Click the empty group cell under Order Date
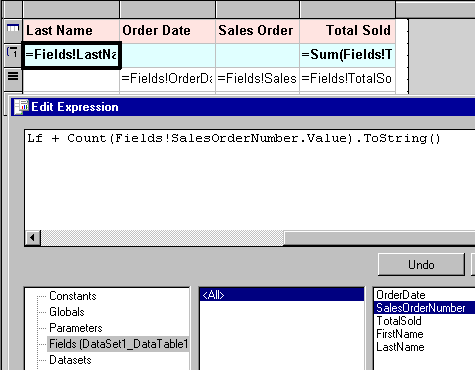 (168, 55)
